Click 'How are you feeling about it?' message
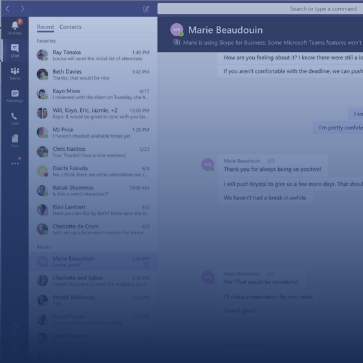This screenshot has width=363, height=363. [290, 58]
